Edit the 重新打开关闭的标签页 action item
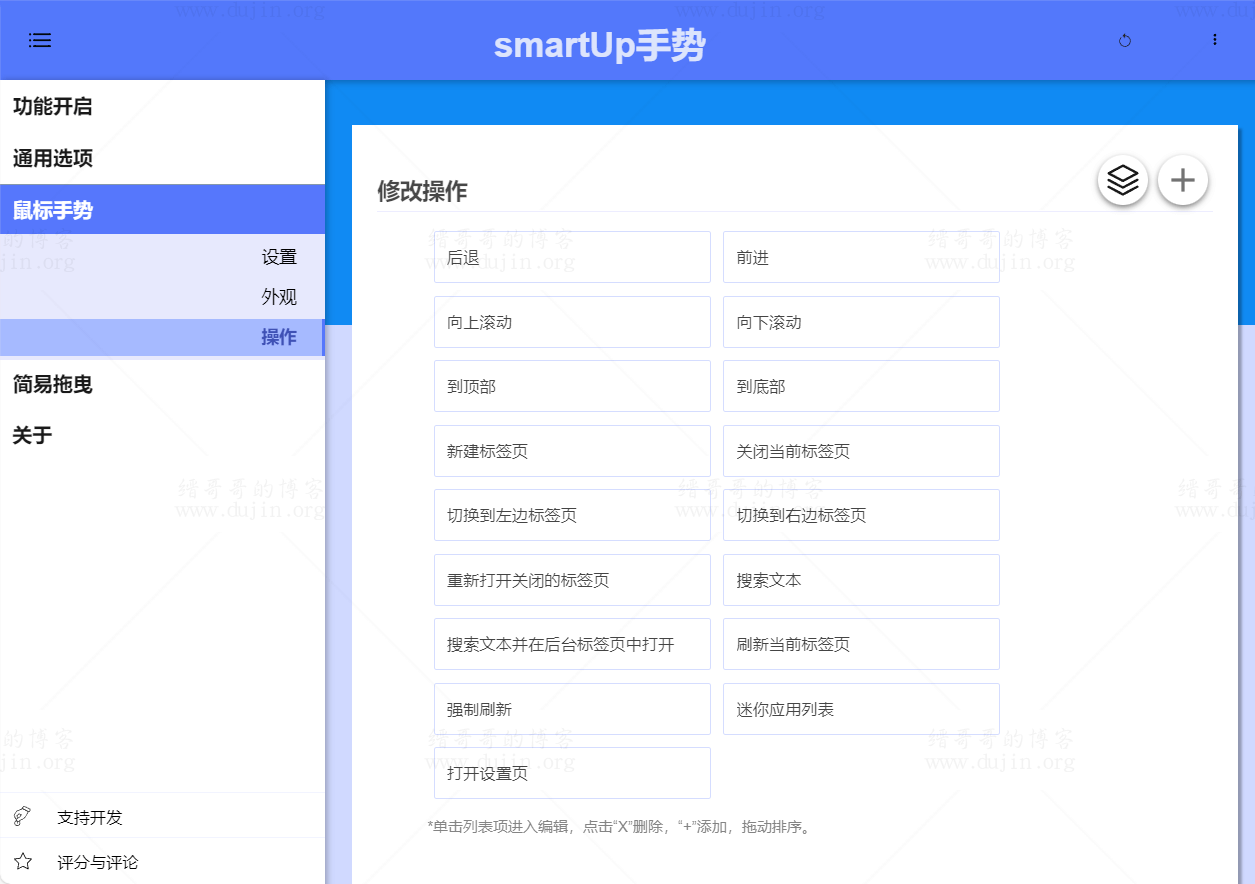Screen dimensions: 1255x884 [x=572, y=580]
